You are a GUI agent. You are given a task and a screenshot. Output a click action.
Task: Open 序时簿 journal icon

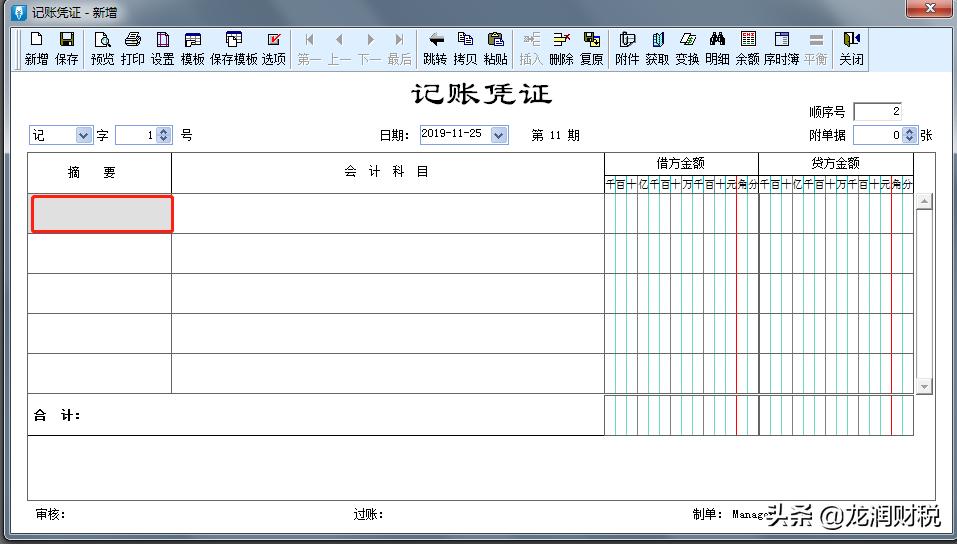pyautogui.click(x=781, y=40)
